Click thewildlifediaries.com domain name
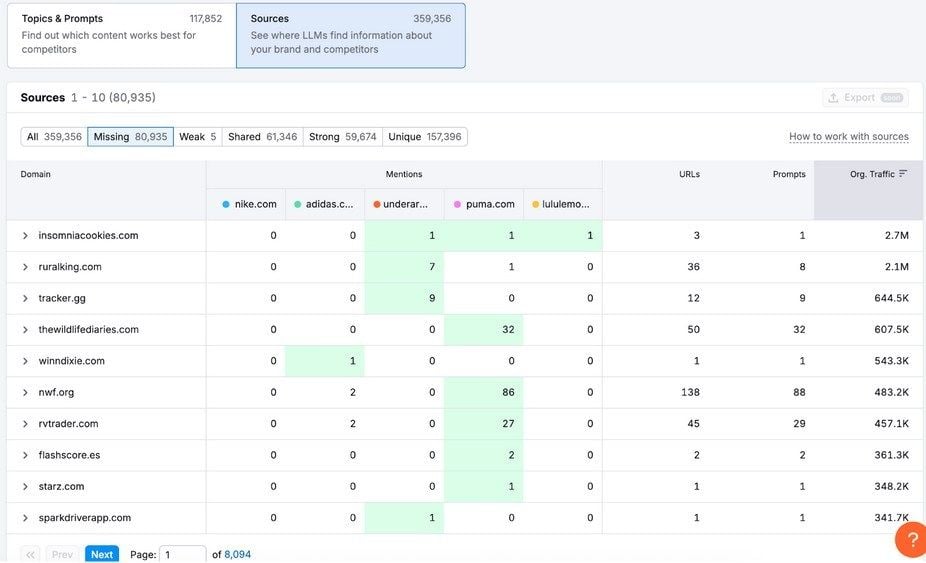This screenshot has width=926, height=563. [x=89, y=329]
